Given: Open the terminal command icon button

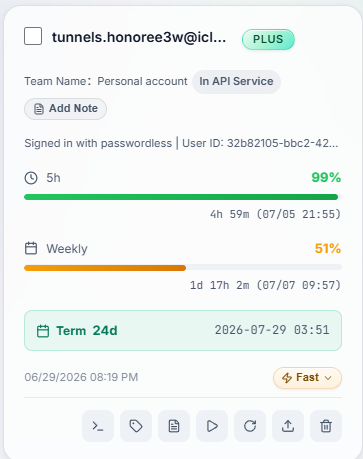Looking at the screenshot, I should [98, 426].
